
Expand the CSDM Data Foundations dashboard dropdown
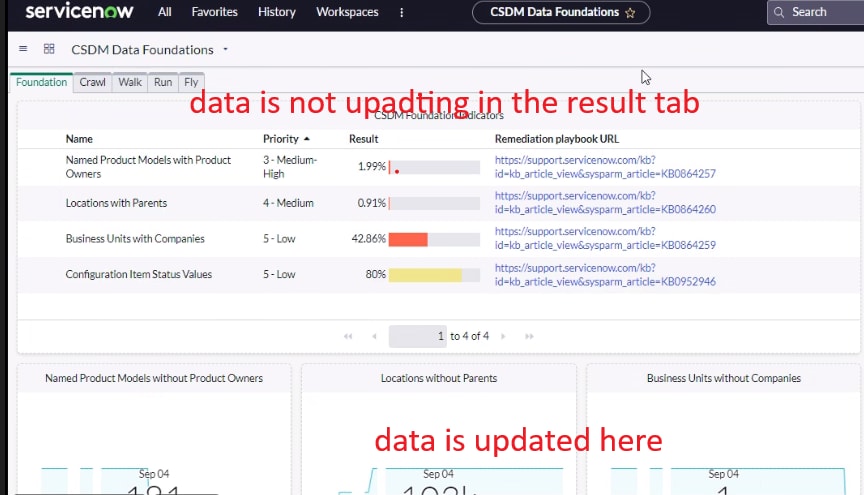pos(225,50)
